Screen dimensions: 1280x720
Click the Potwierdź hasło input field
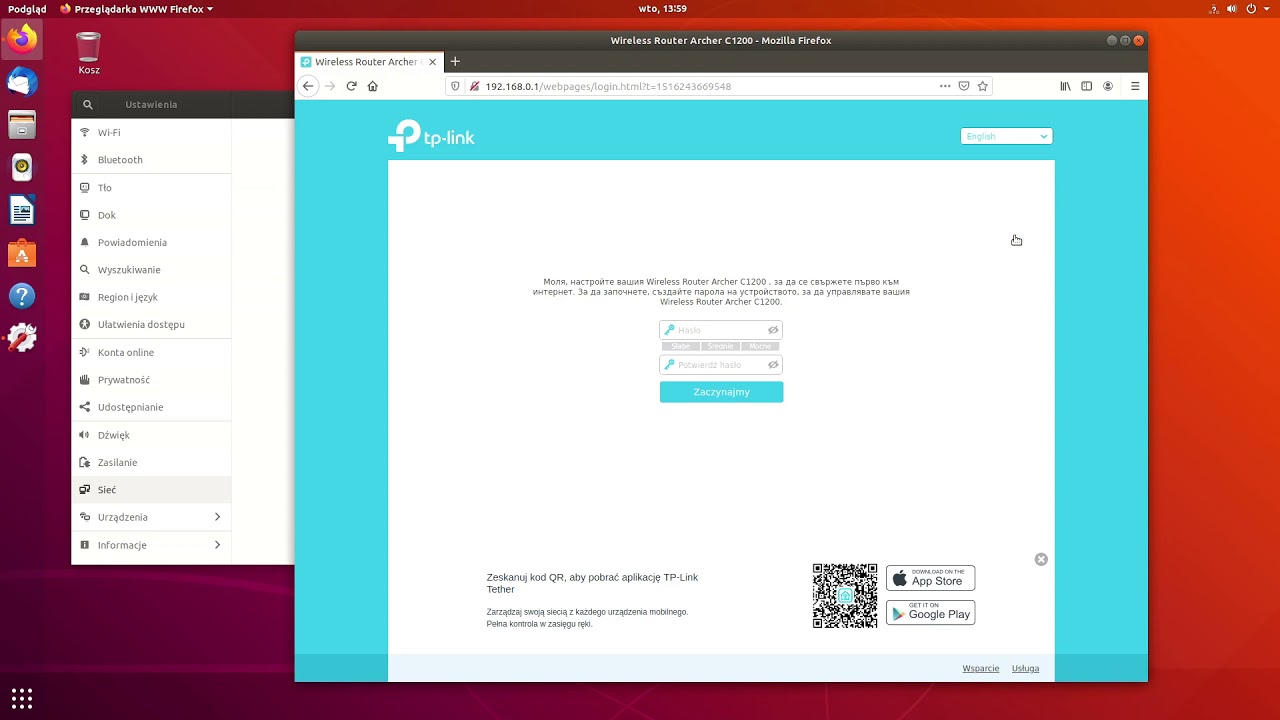tap(721, 365)
